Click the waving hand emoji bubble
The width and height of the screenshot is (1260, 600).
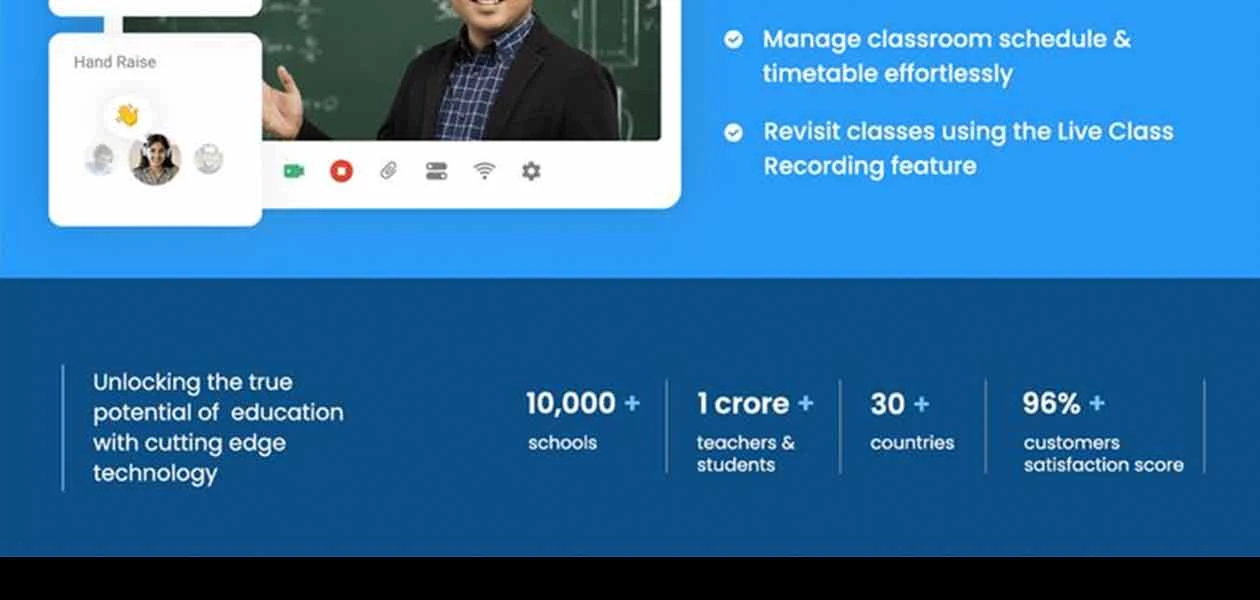(127, 115)
